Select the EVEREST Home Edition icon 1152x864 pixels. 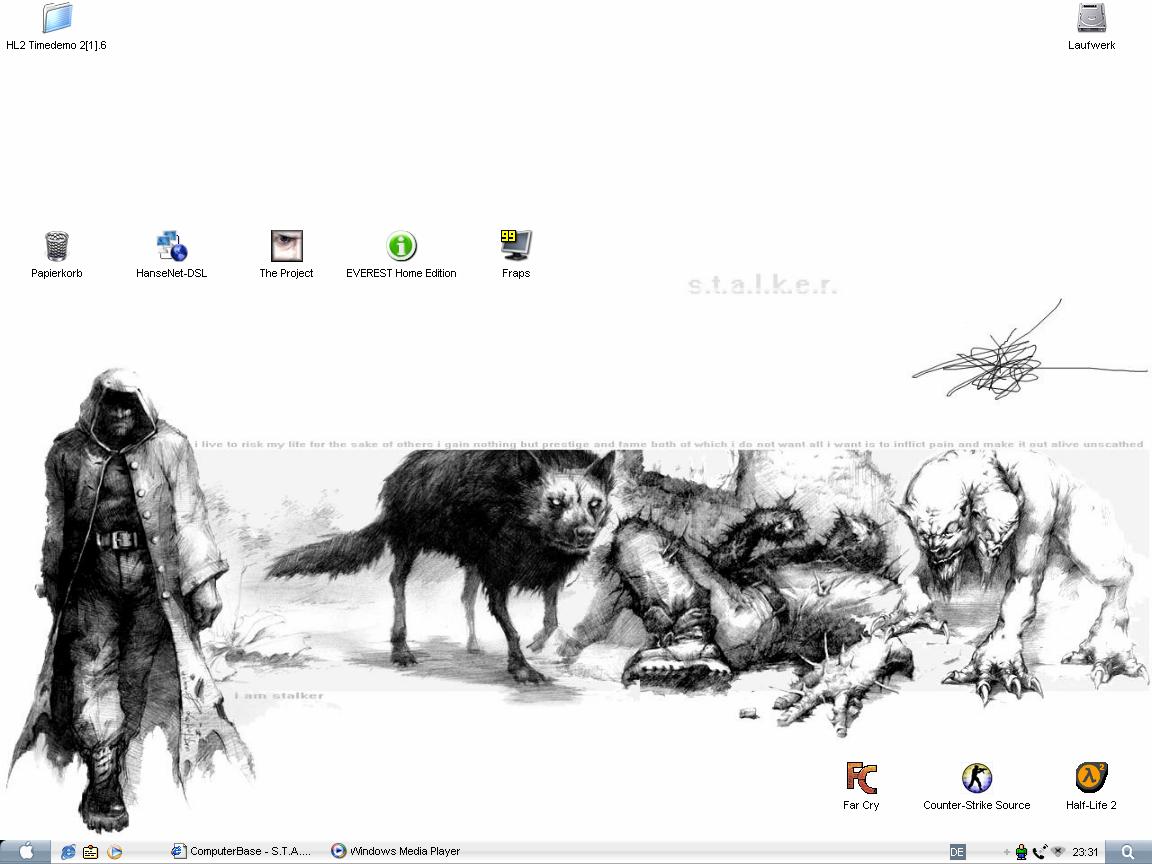point(401,254)
